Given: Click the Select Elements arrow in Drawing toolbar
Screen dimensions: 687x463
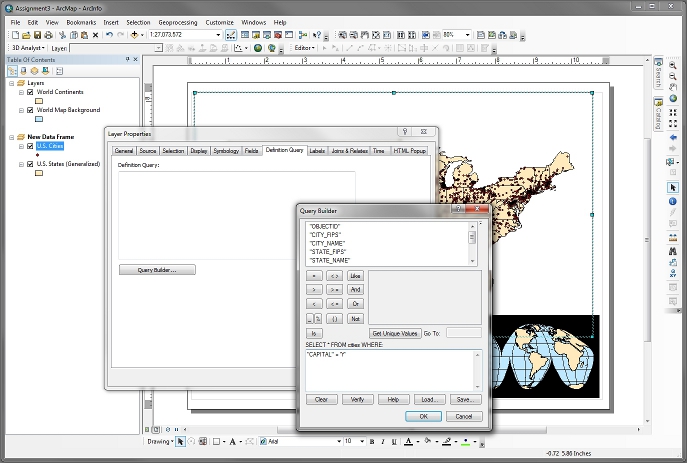Looking at the screenshot, I should (x=180, y=442).
